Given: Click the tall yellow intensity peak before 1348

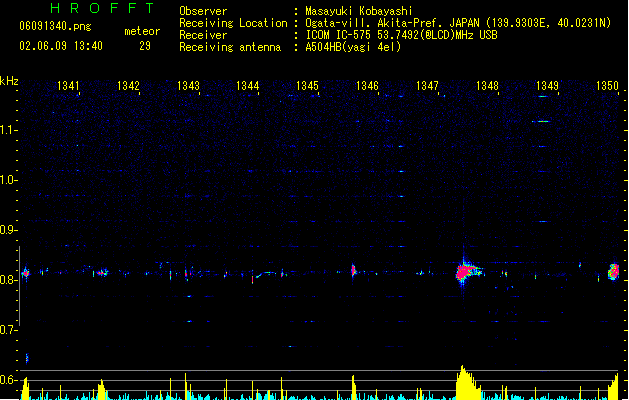Looking at the screenshot, I should click(467, 382).
